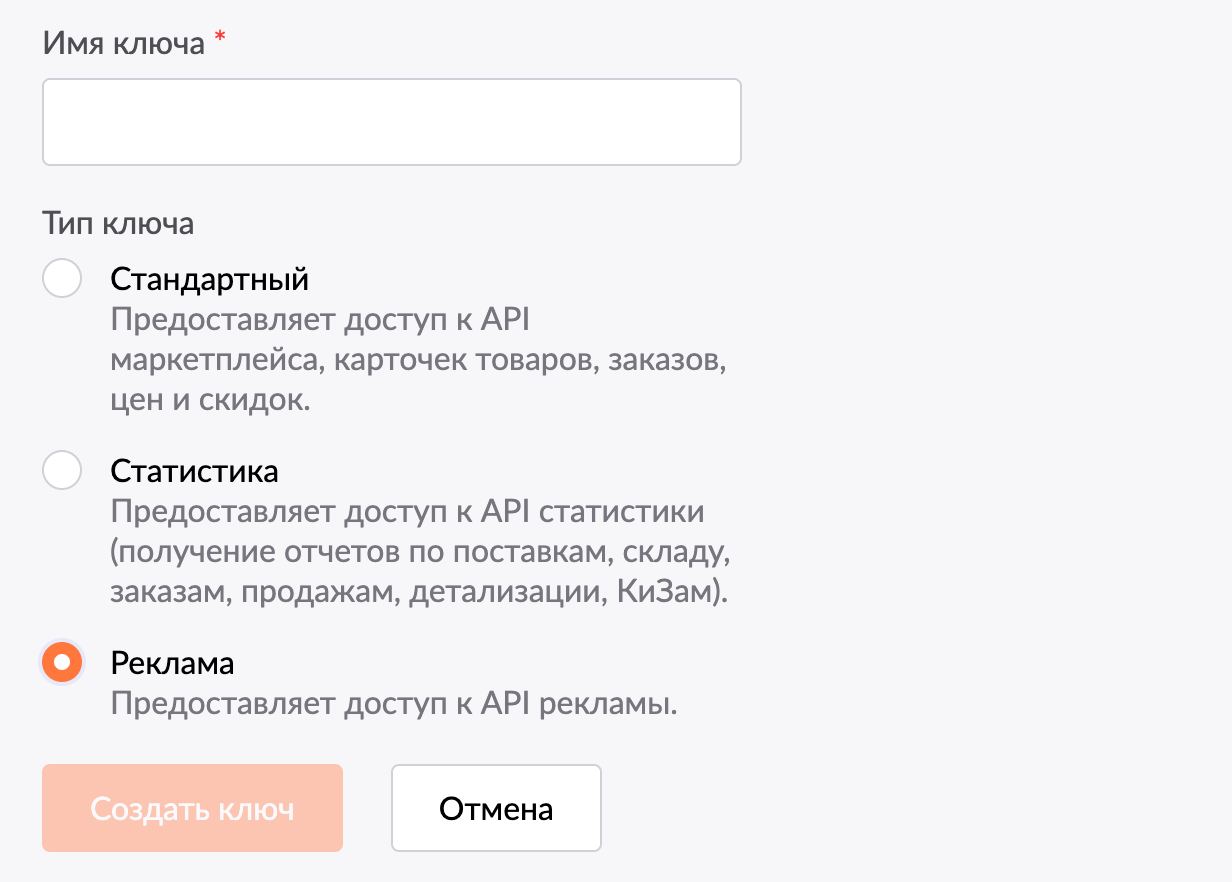1232x882 pixels.
Task: Select the Стандартный radio button
Action: pyautogui.click(x=62, y=278)
